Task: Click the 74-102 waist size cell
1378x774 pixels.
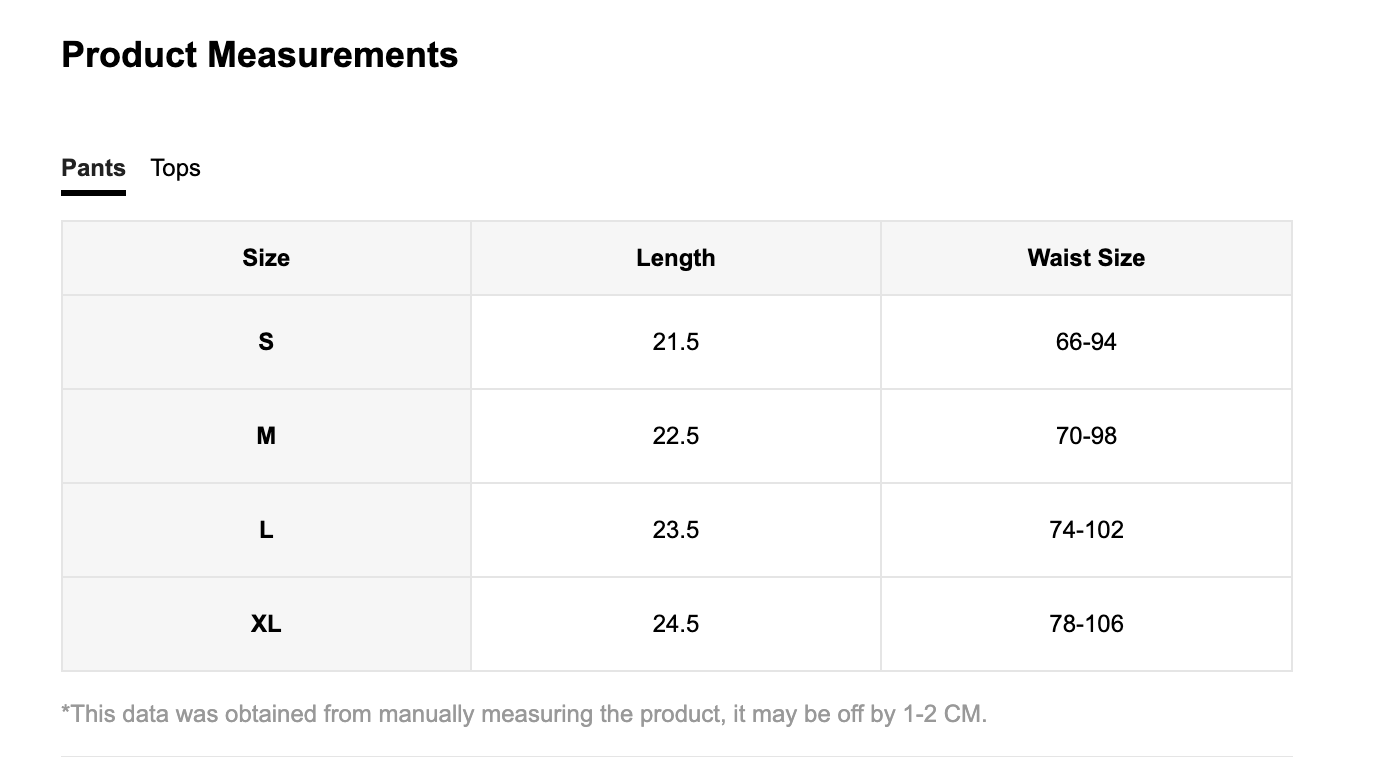Action: click(x=1086, y=530)
